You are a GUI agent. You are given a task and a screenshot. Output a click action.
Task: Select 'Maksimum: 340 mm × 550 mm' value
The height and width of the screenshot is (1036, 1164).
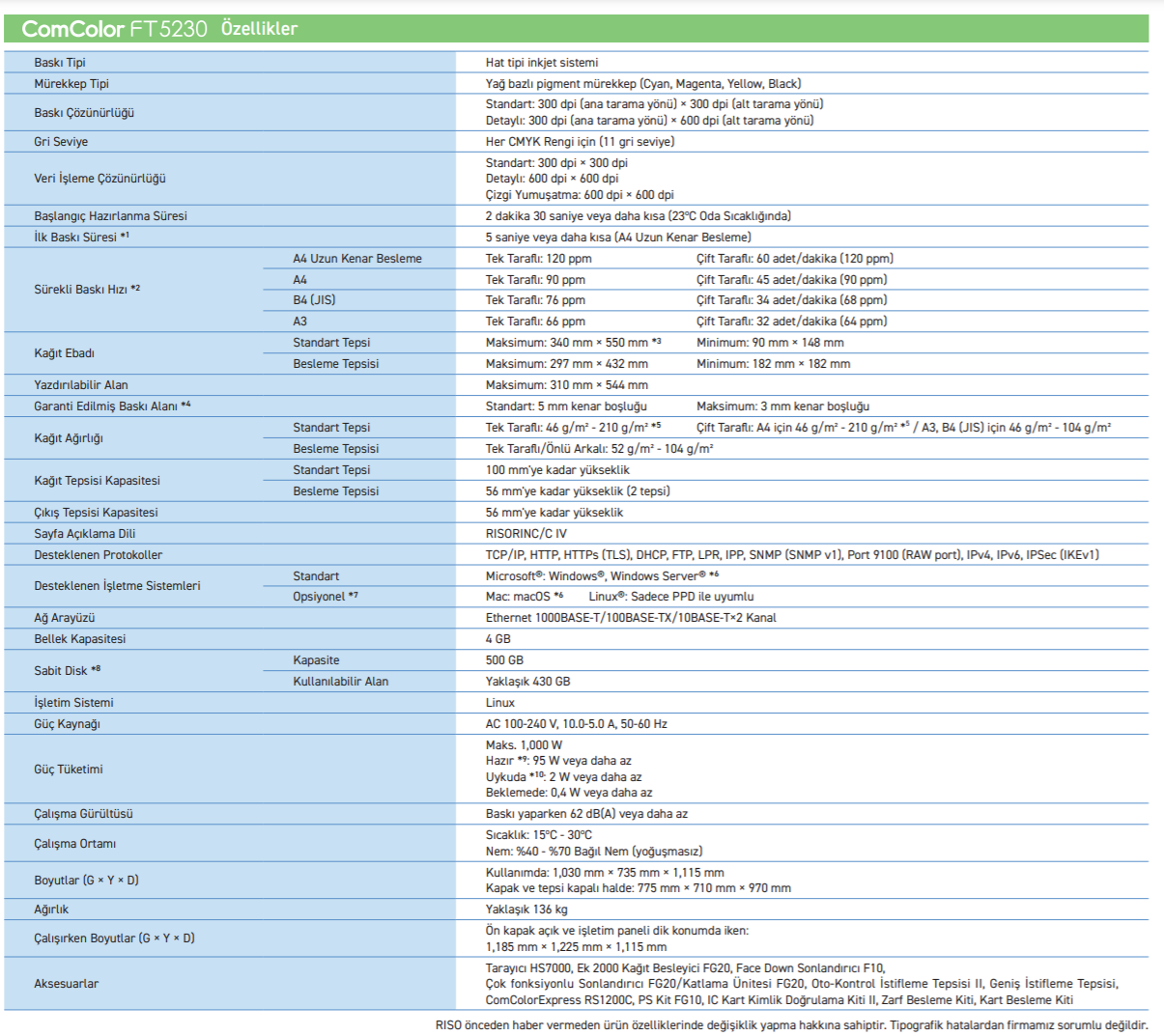574,343
